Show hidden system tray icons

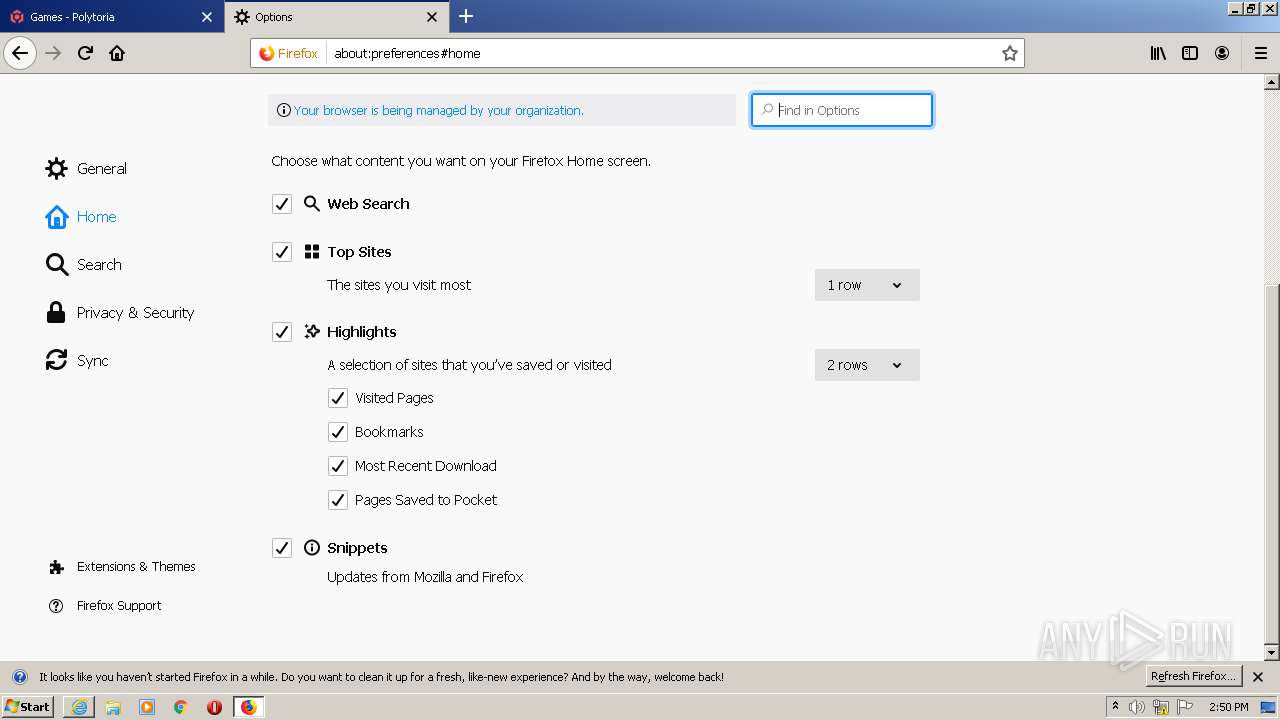tap(1115, 707)
